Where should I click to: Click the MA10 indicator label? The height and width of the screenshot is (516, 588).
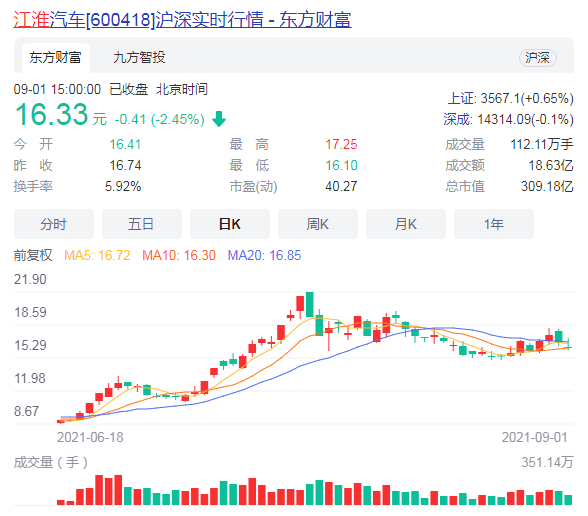pos(179,255)
